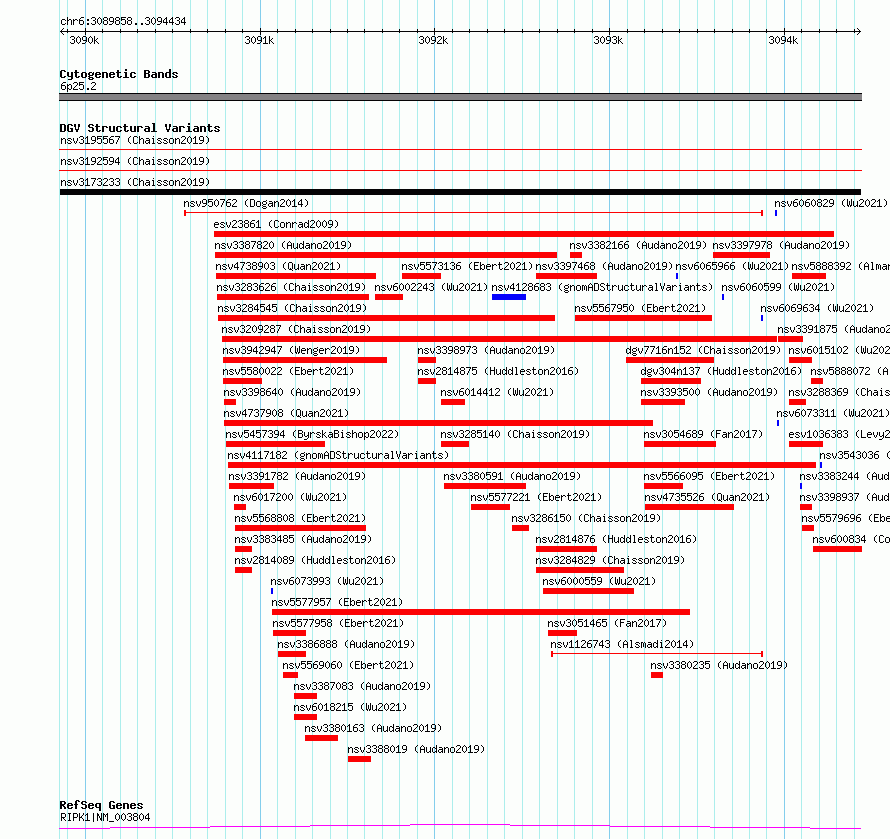Click the nsv3382166 (Audano2019) label

point(638,245)
